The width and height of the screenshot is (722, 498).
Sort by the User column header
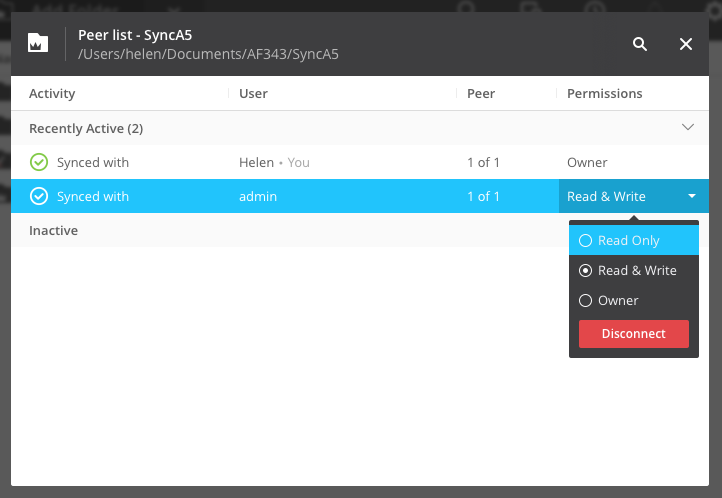coord(253,93)
